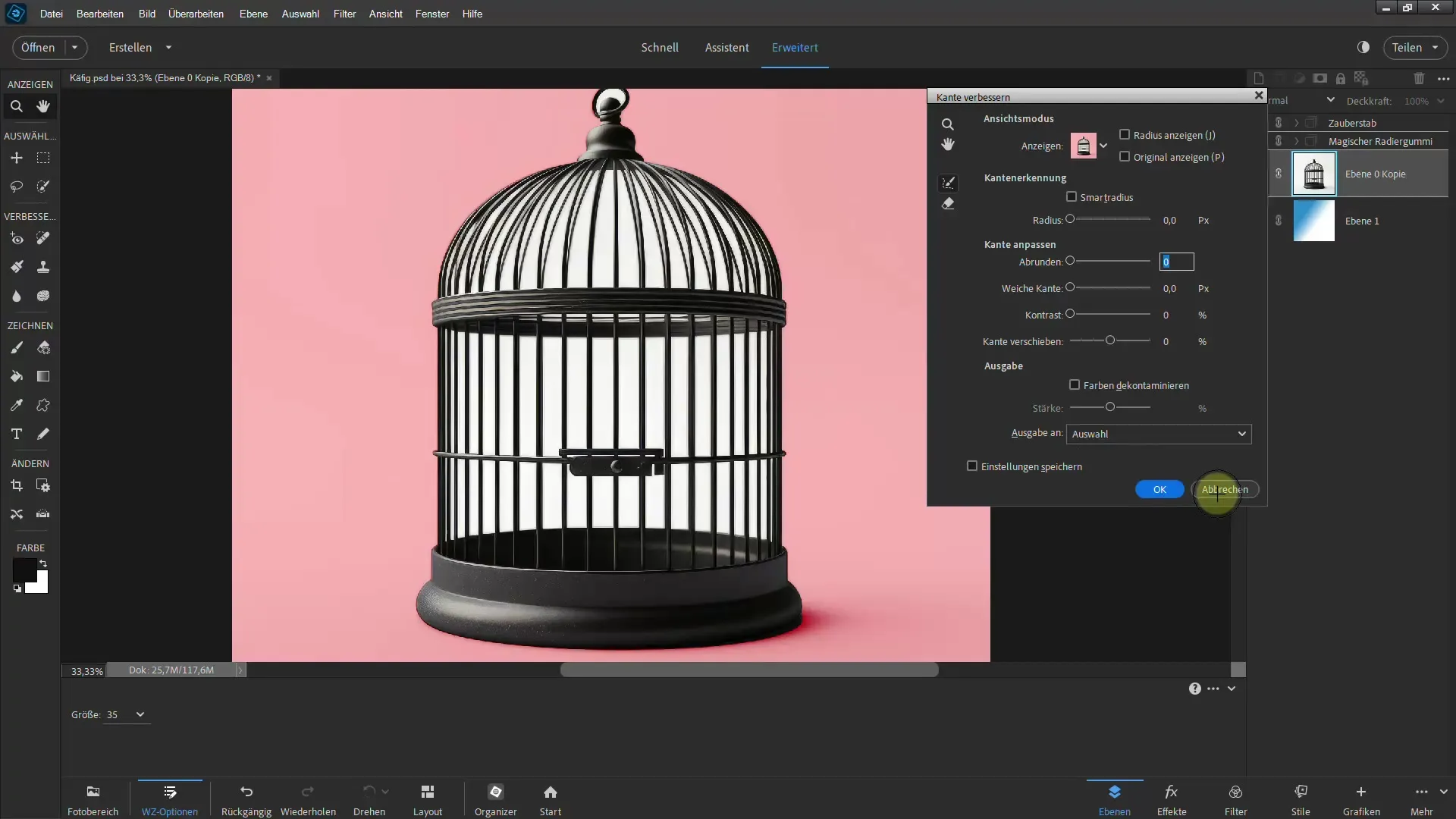Open the Anzeigen view mode dropdown

click(1103, 146)
